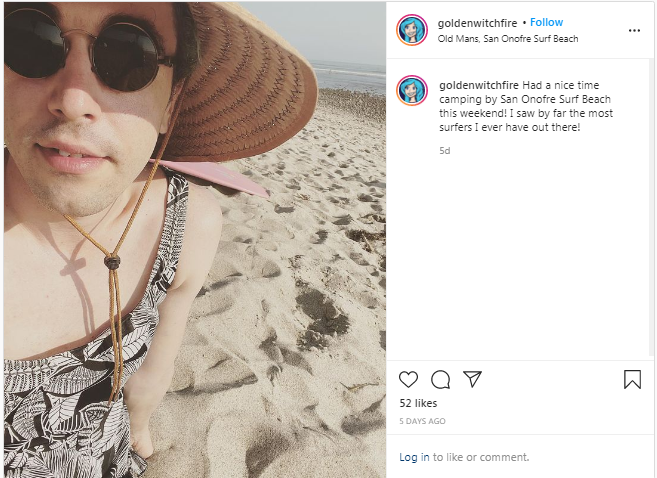Like the post with the heart icon

[x=408, y=380]
